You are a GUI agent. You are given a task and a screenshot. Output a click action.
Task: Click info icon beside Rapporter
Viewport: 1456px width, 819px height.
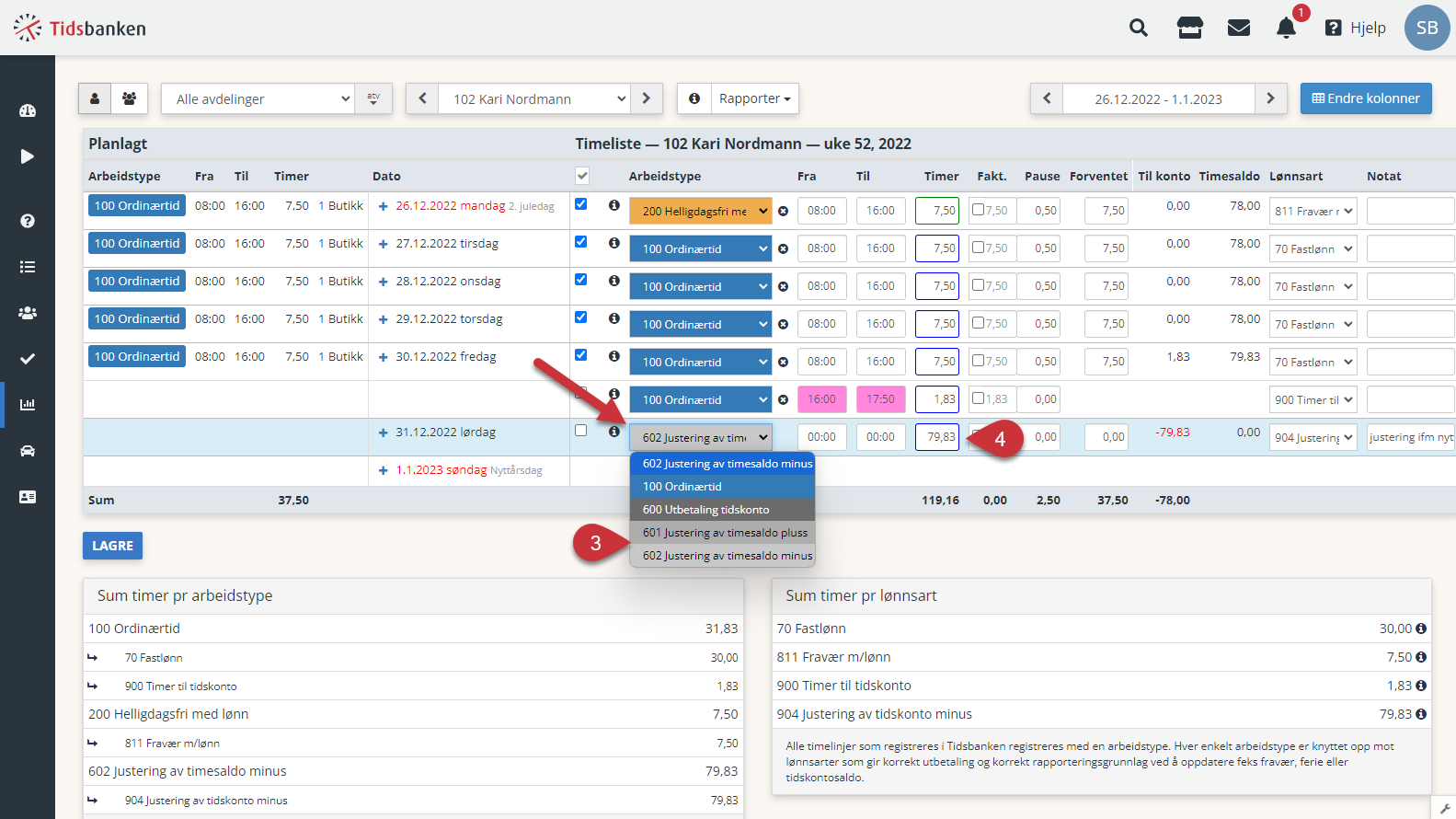(694, 98)
